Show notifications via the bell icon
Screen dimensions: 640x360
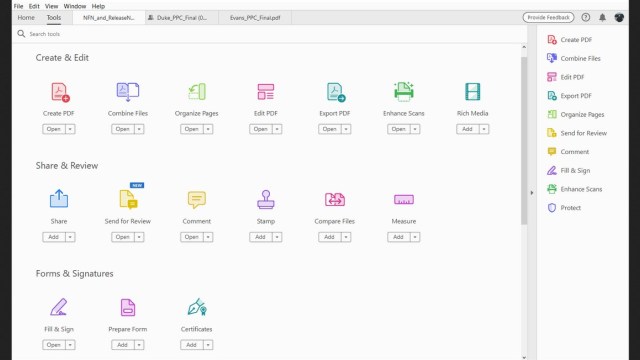[602, 18]
